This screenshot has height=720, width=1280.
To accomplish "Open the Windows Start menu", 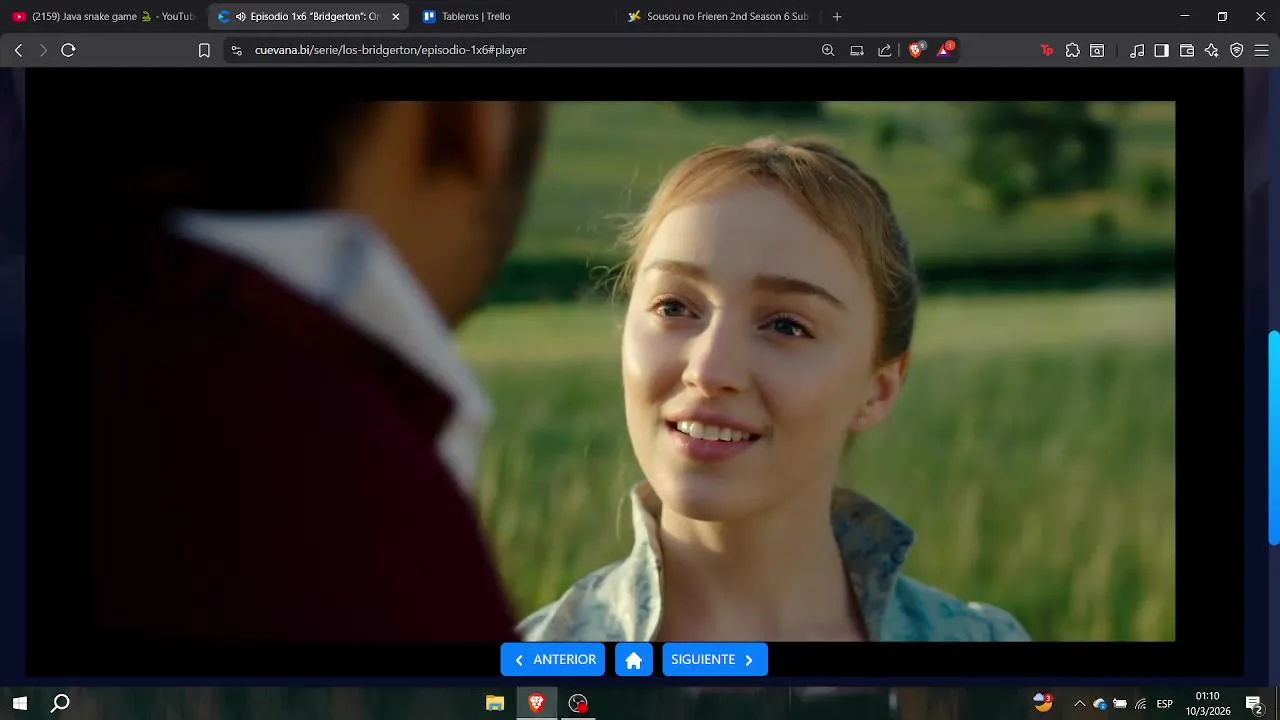I will [19, 703].
